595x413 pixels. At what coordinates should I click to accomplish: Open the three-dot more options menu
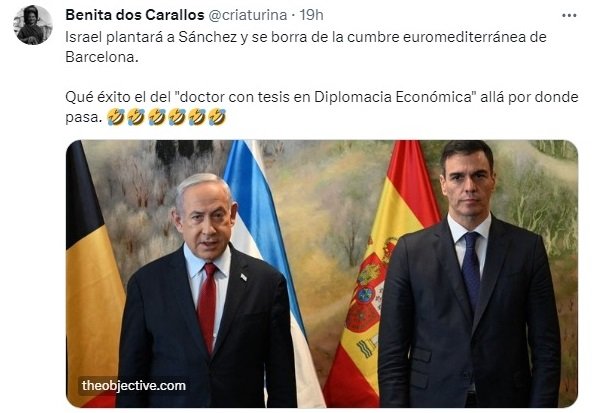(569, 16)
